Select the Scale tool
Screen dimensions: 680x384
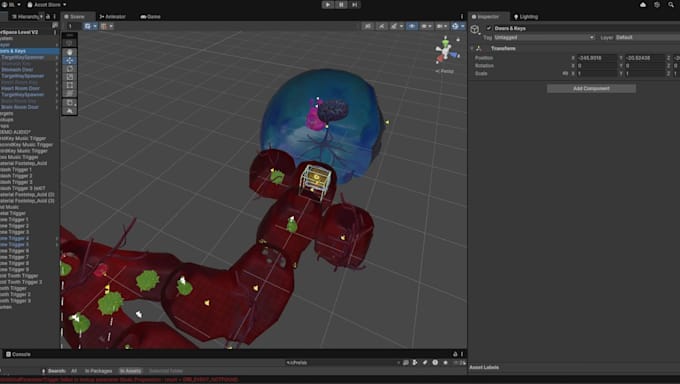pyautogui.click(x=69, y=77)
